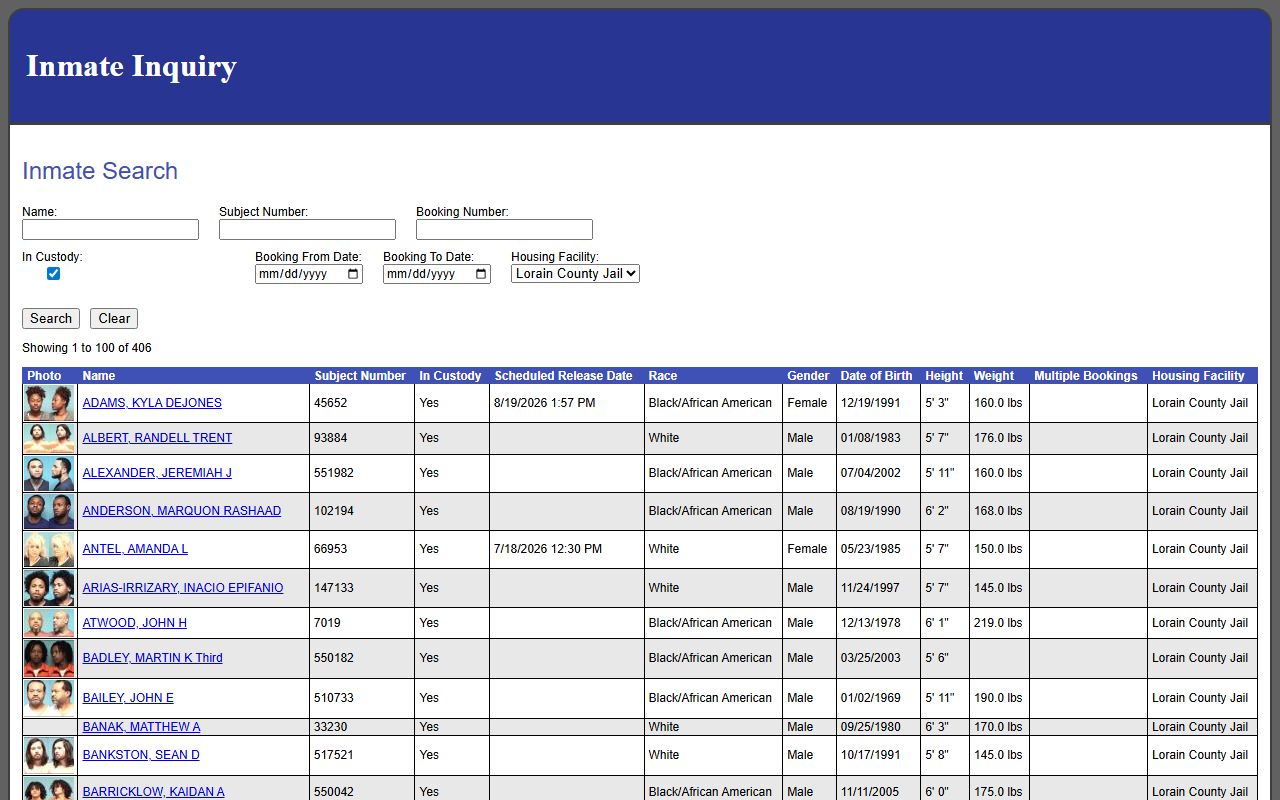The height and width of the screenshot is (800, 1280).
Task: Click the Weight column header
Action: click(994, 376)
